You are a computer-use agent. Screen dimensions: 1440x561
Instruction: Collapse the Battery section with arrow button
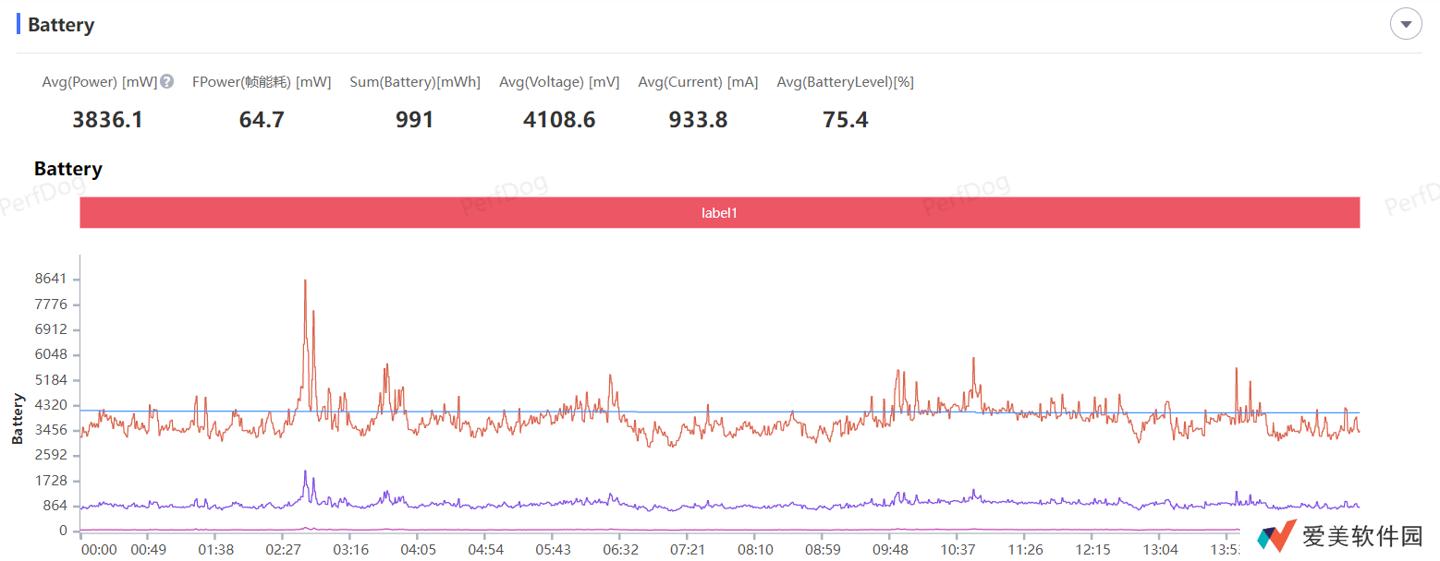coord(1405,24)
